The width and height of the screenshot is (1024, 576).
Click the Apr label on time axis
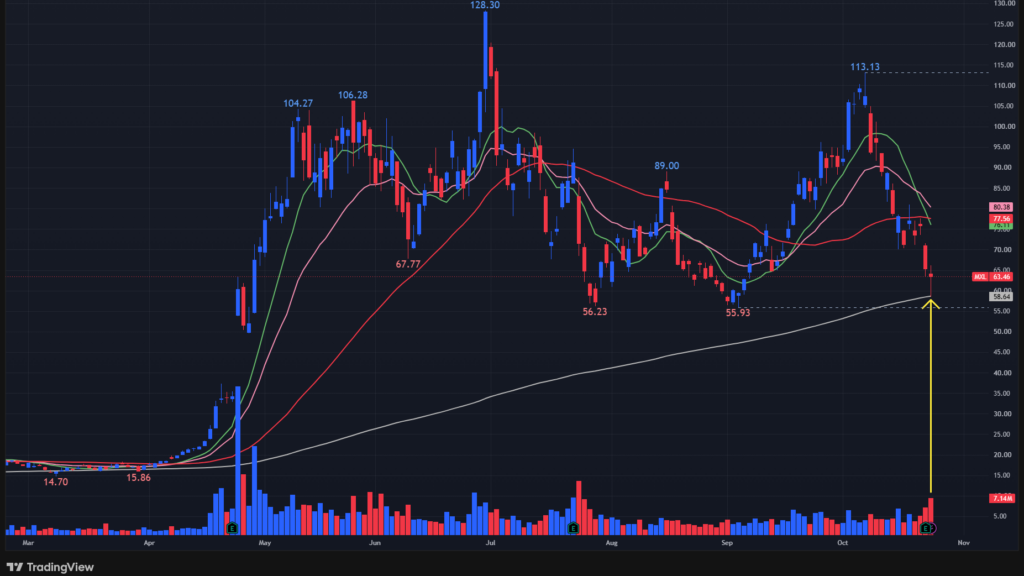(149, 543)
